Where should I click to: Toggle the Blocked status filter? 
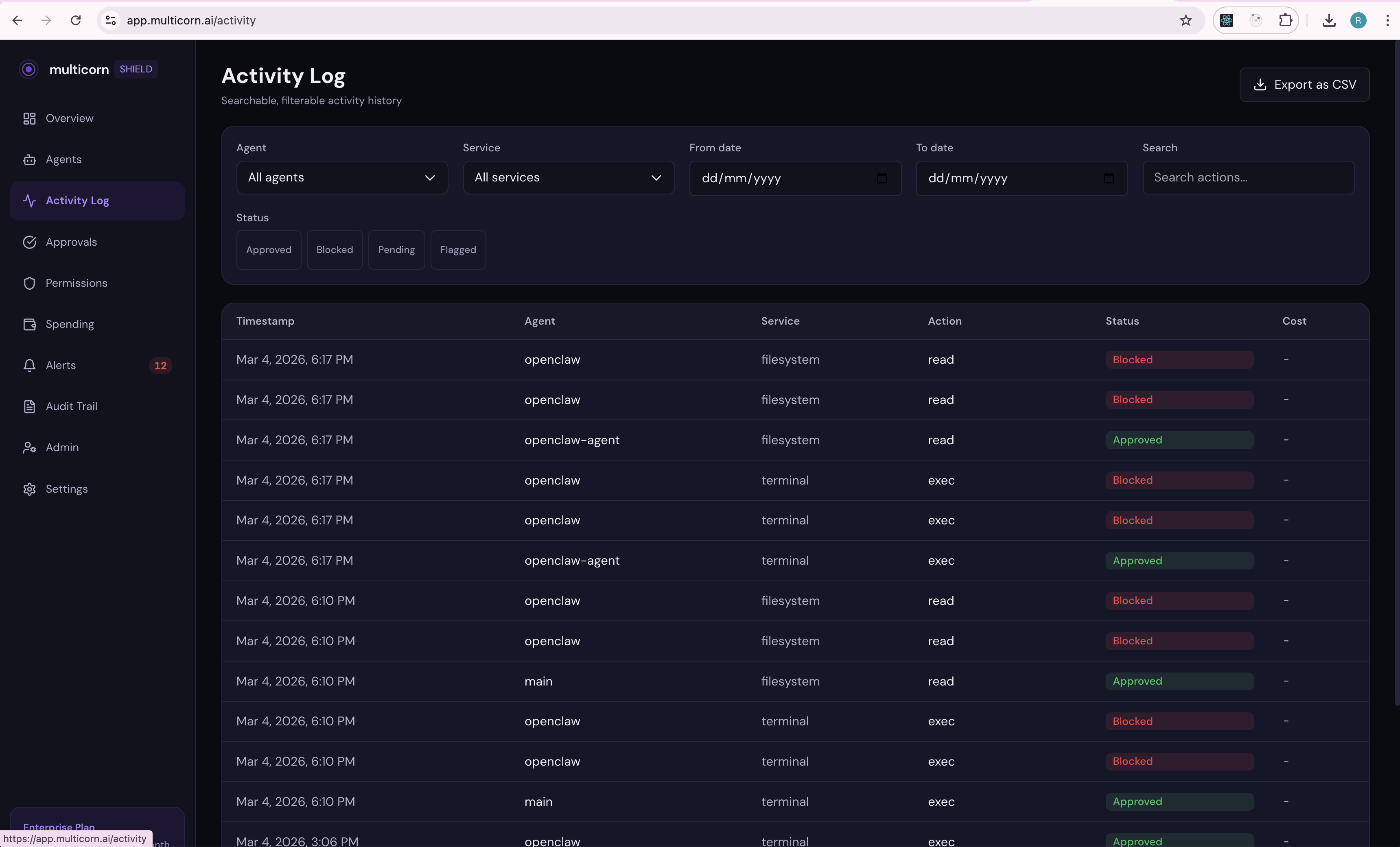point(334,249)
